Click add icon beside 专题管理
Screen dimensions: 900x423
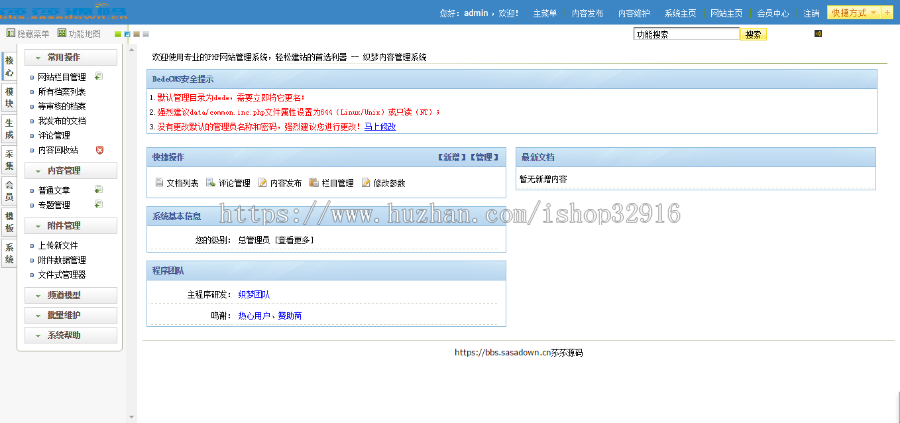(99, 204)
